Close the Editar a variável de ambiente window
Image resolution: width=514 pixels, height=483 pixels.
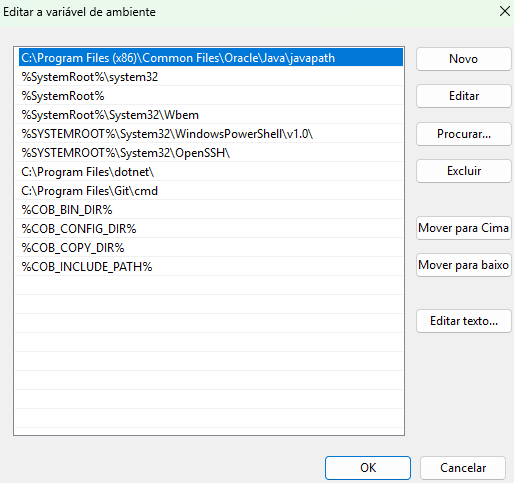(x=505, y=11)
